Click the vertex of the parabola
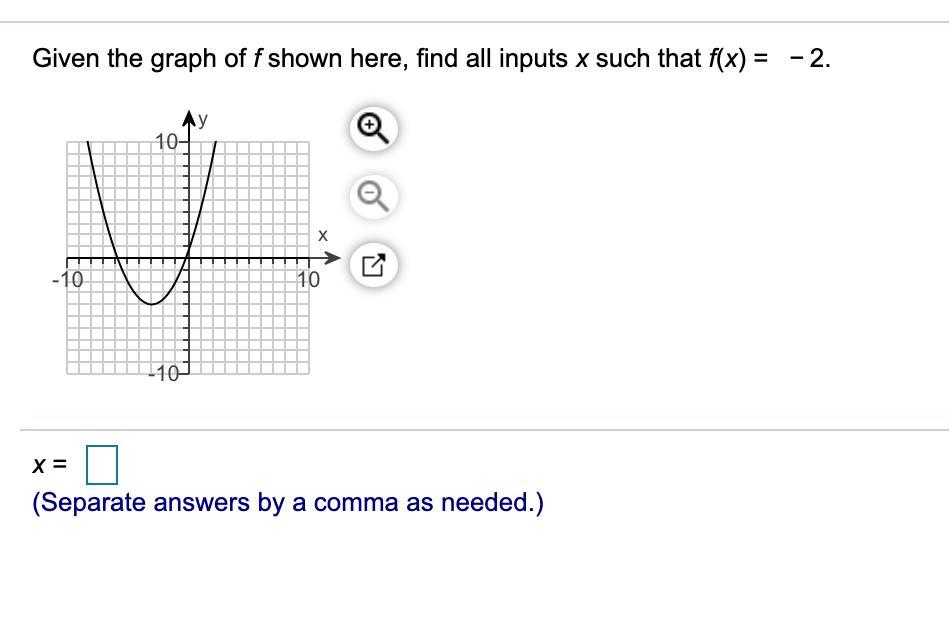Viewport: 949px width, 621px height. [x=152, y=302]
